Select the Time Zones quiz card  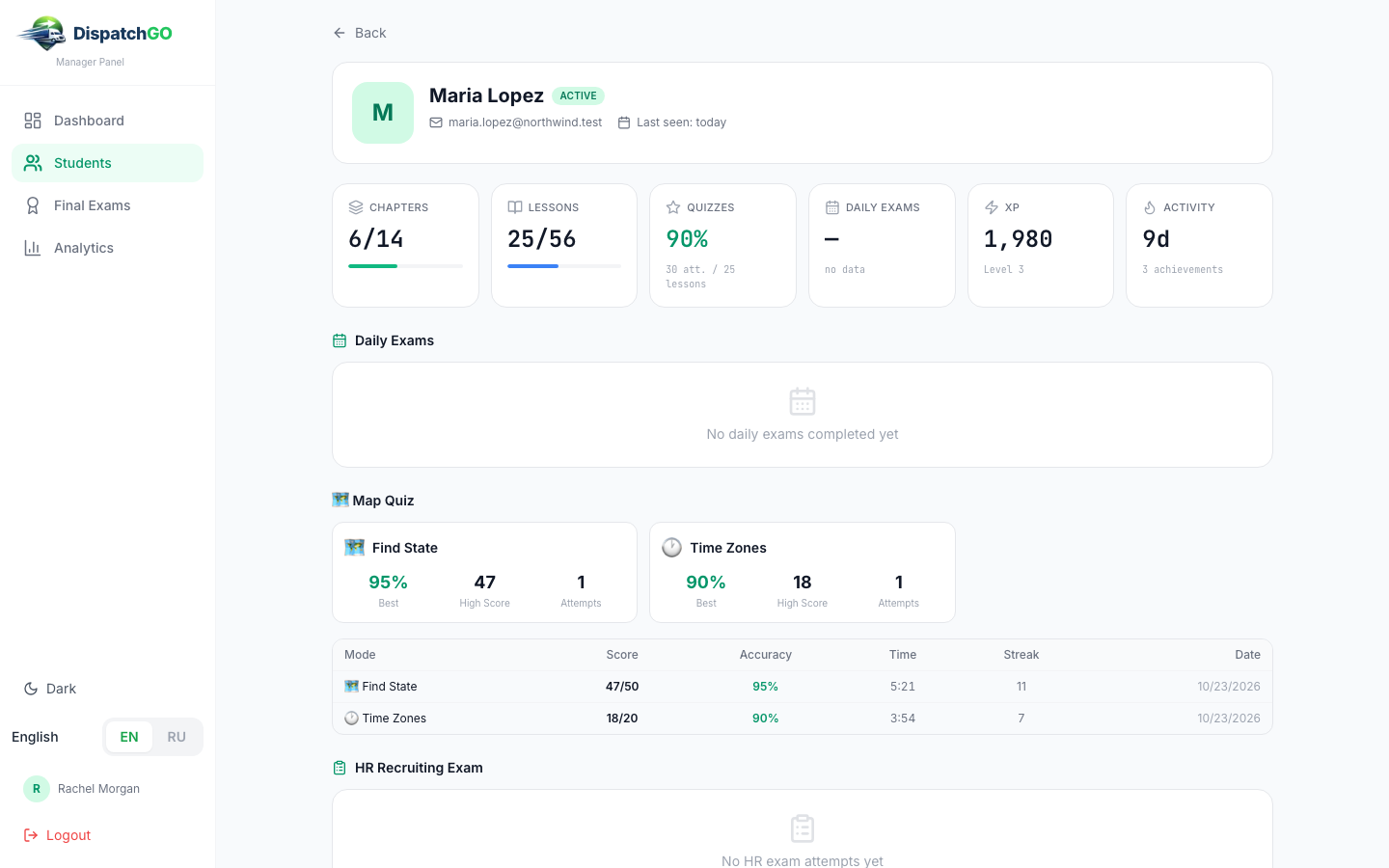click(803, 572)
